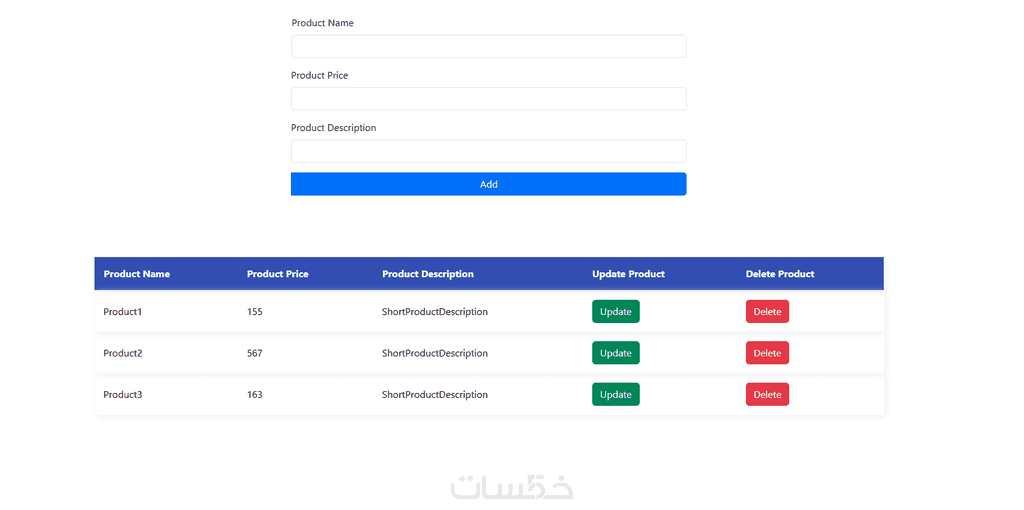Click the Update Product column header
This screenshot has width=1024, height=510.
click(x=628, y=274)
